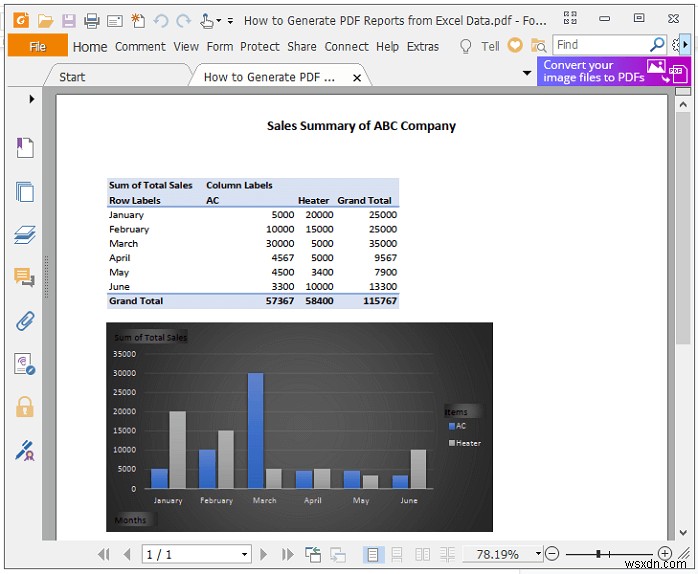698x574 pixels.
Task: Open the Connect ribbon tab
Action: [x=346, y=46]
